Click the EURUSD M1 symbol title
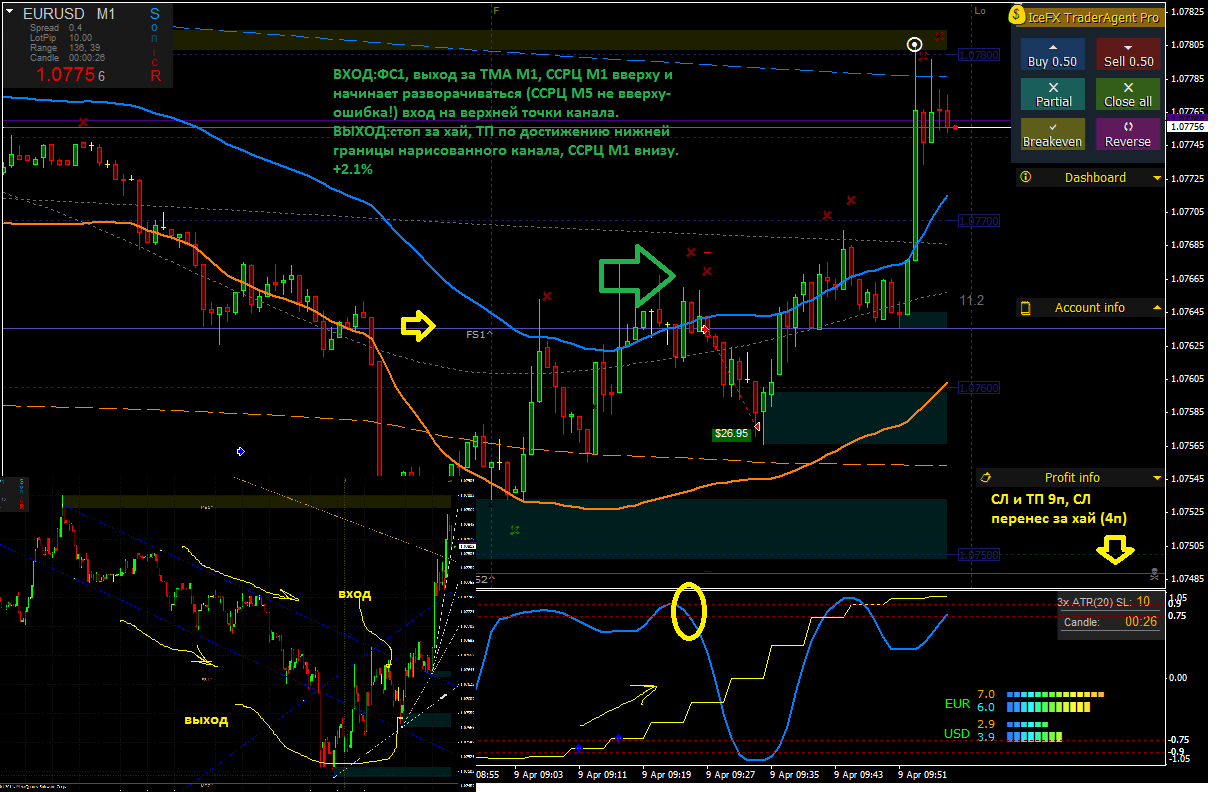 click(69, 15)
